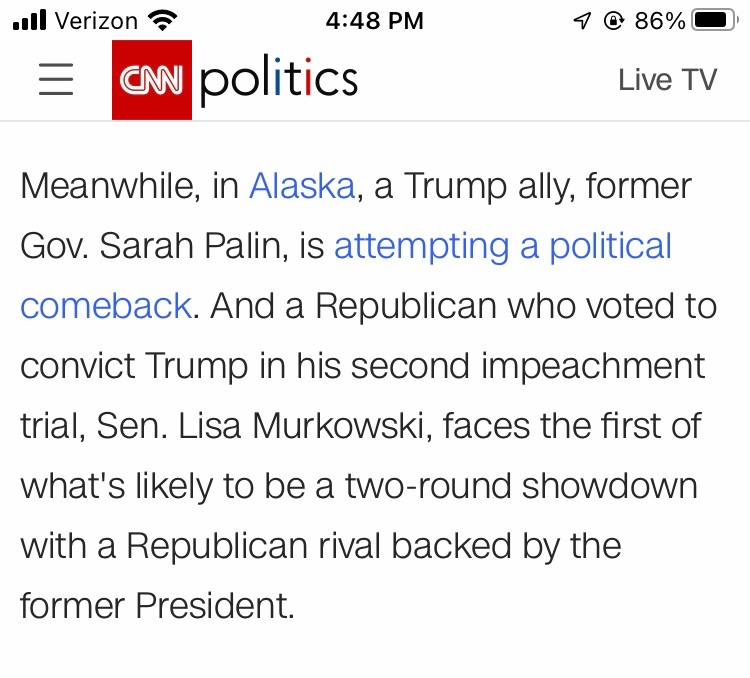Viewport: 750px width, 678px height.
Task: Go to the politics section heading
Action: pos(278,80)
